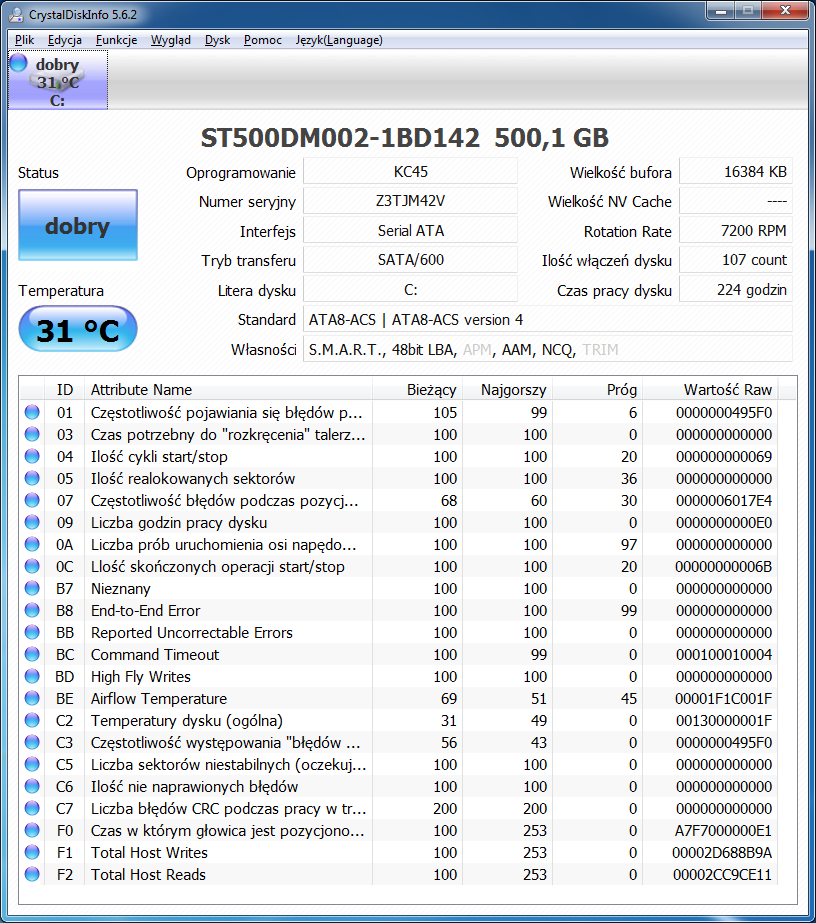Click raw value 00001F1C001F
The height and width of the screenshot is (923, 816).
tap(723, 698)
